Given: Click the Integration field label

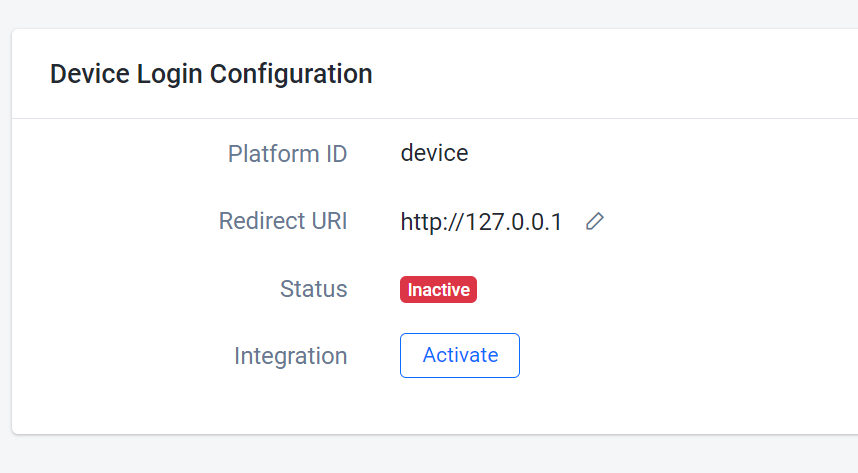Looking at the screenshot, I should click(291, 355).
